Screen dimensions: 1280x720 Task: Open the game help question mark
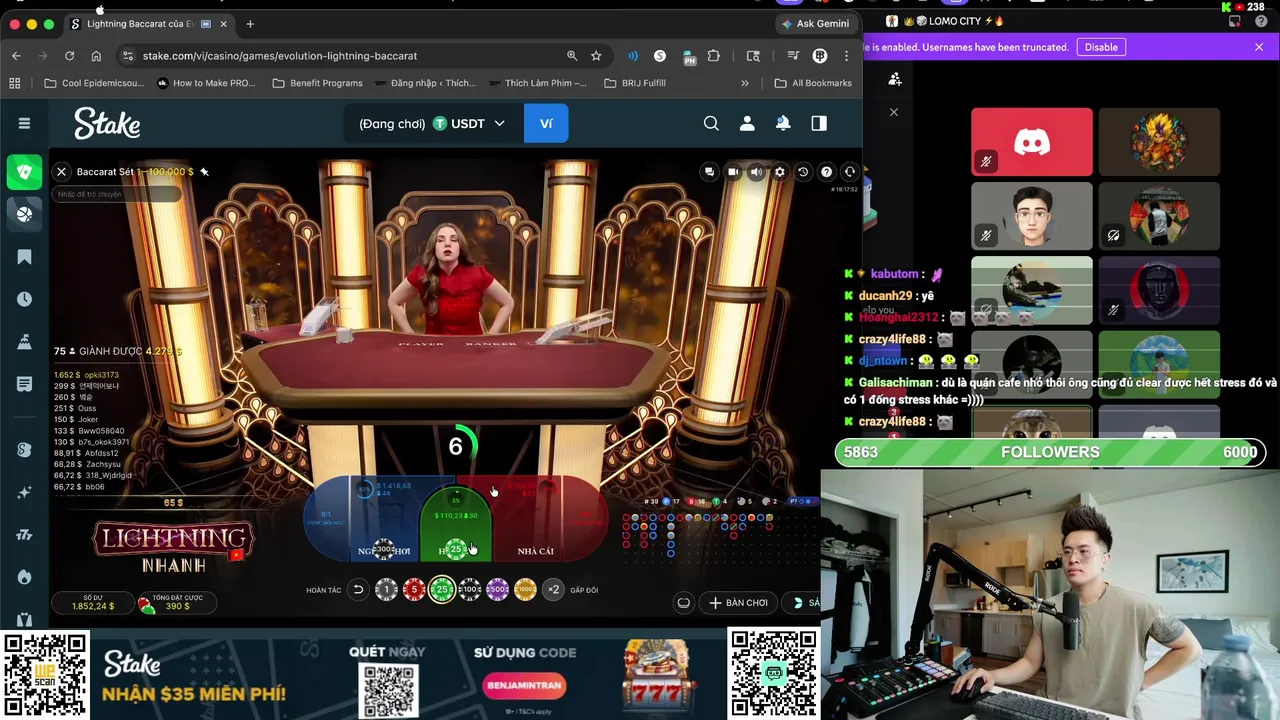pos(826,172)
